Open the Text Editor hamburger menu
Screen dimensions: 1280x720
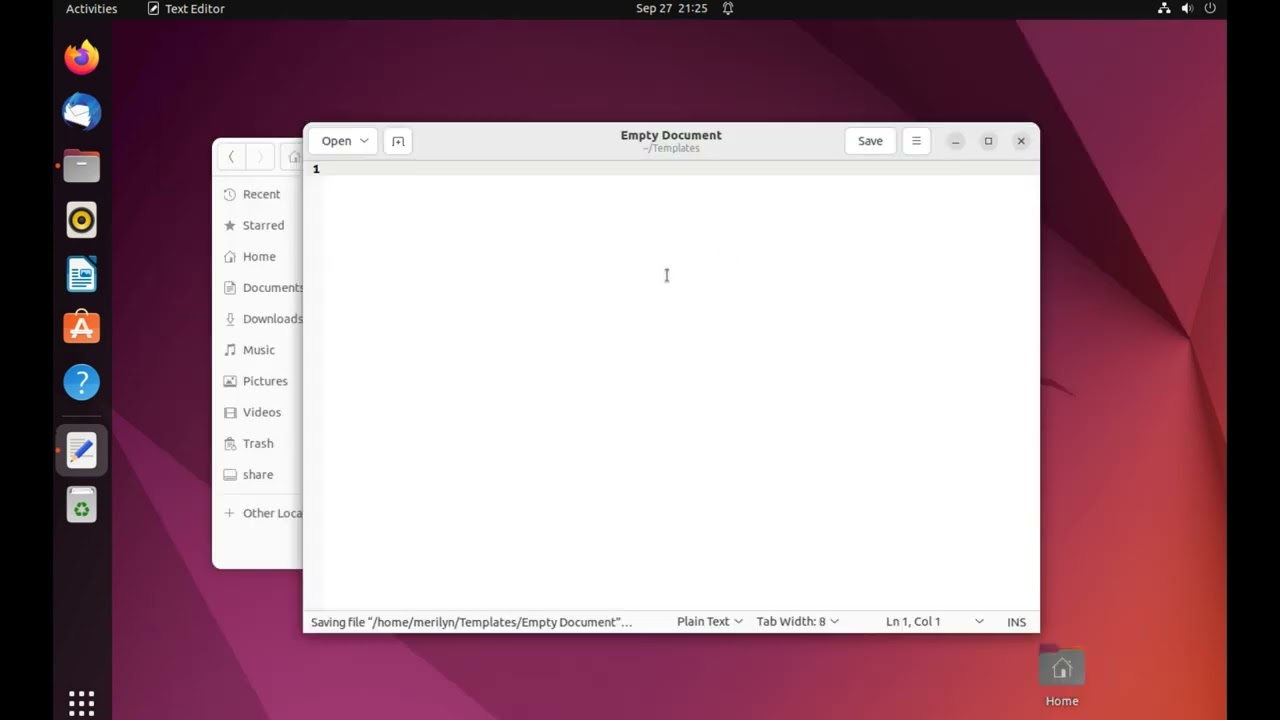click(x=916, y=141)
